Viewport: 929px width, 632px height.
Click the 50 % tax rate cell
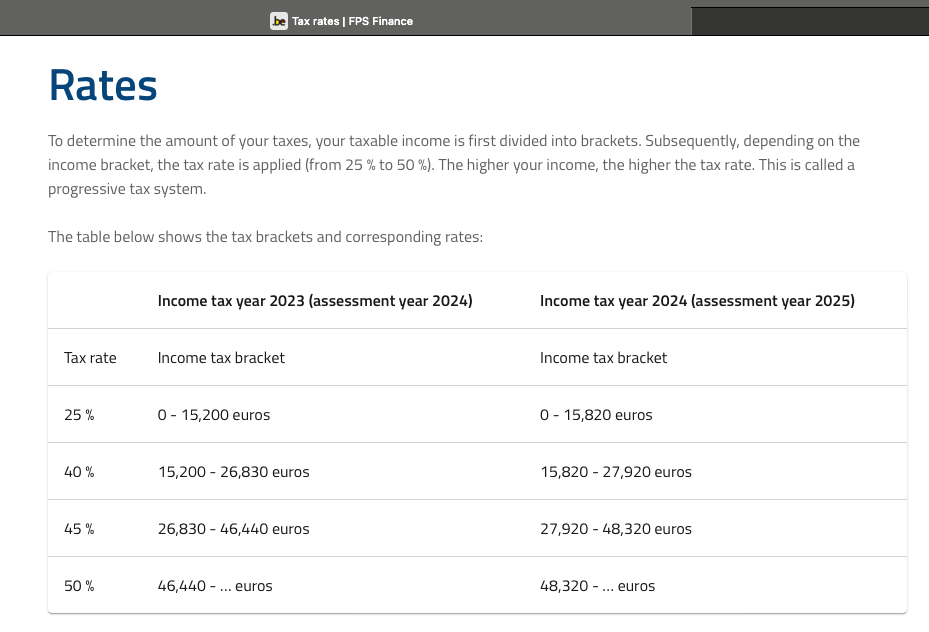click(79, 586)
